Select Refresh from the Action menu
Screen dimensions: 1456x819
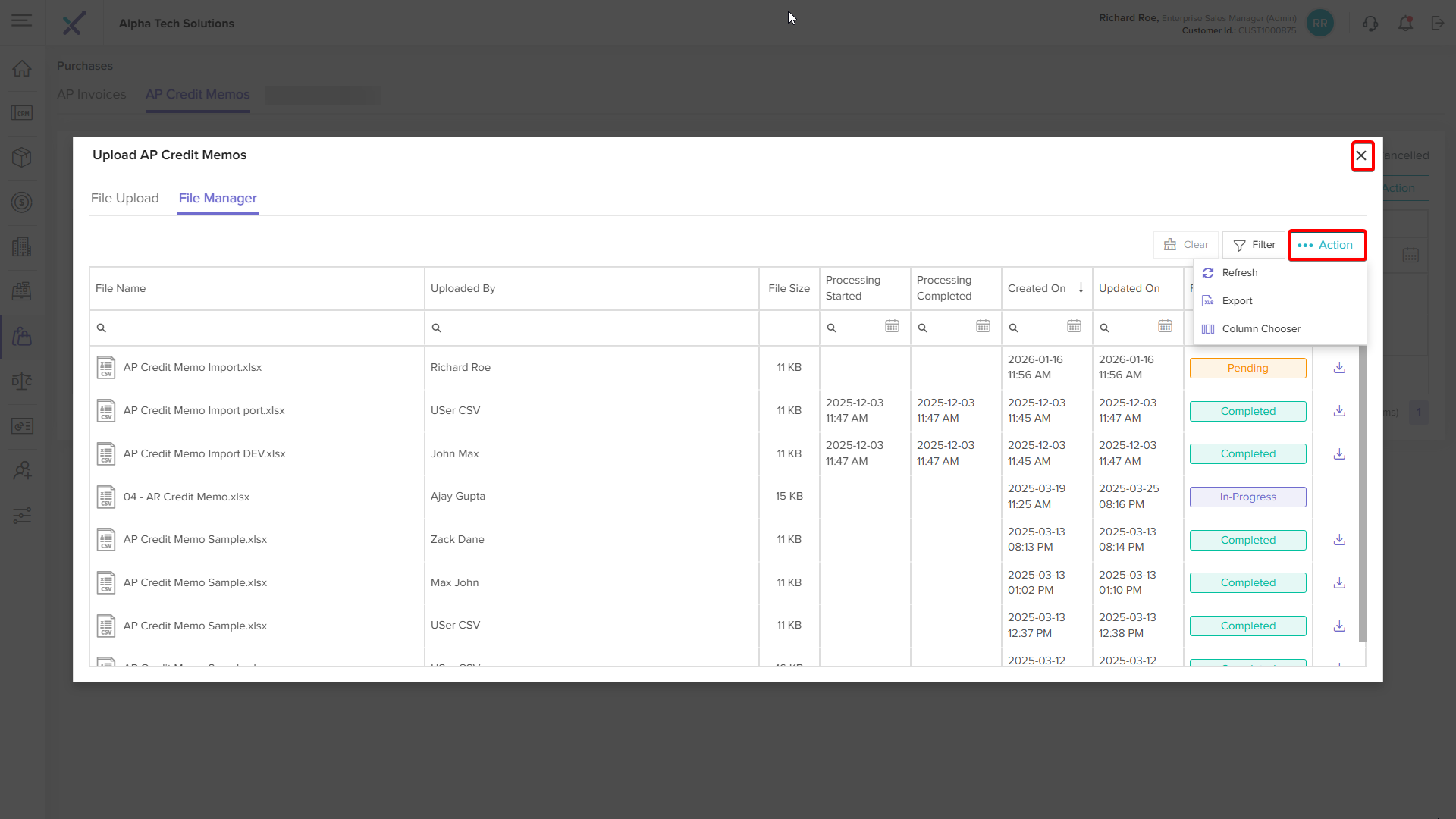pyautogui.click(x=1239, y=273)
